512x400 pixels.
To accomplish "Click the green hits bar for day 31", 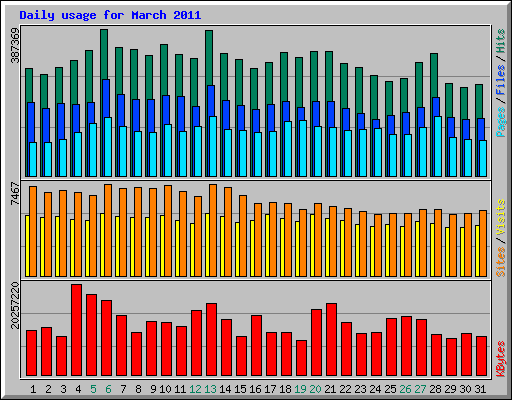I will click(x=479, y=101).
